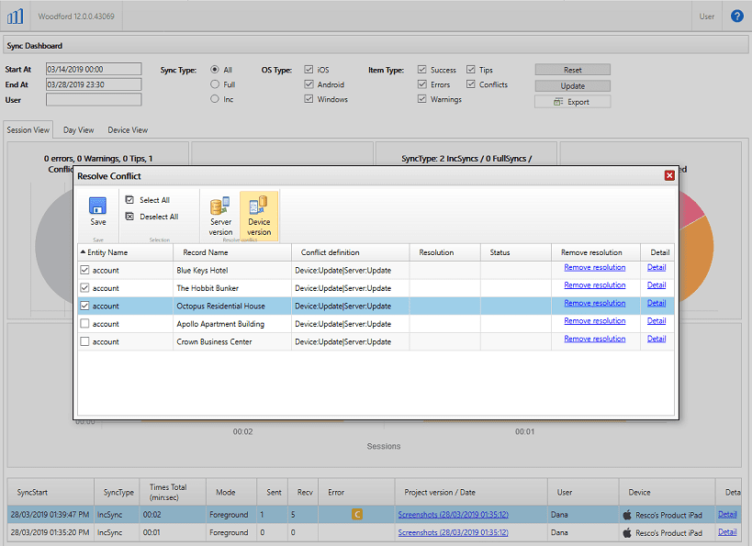
Task: Toggle checkbox for The Hobbit Bunker
Action: (85, 288)
